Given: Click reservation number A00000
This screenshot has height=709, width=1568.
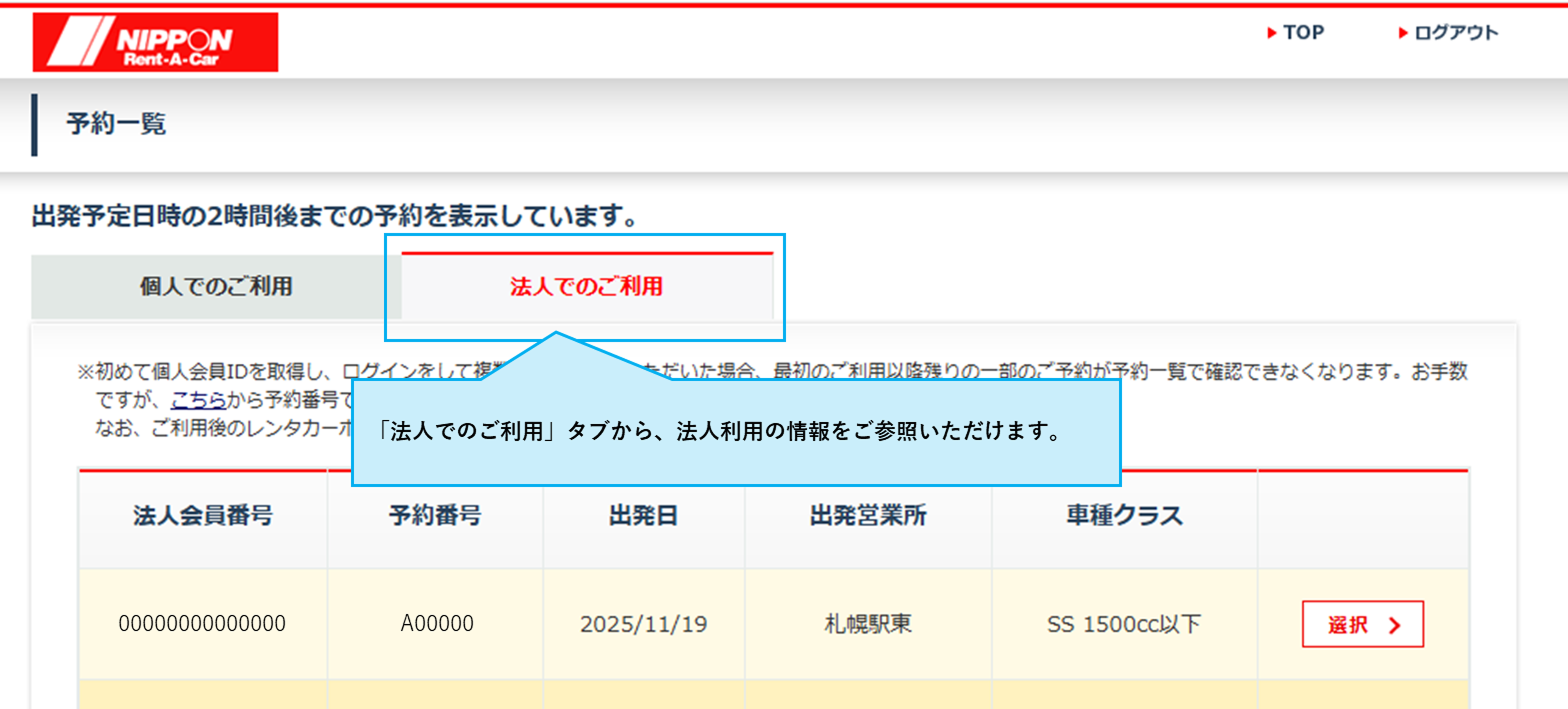Looking at the screenshot, I should (x=437, y=624).
